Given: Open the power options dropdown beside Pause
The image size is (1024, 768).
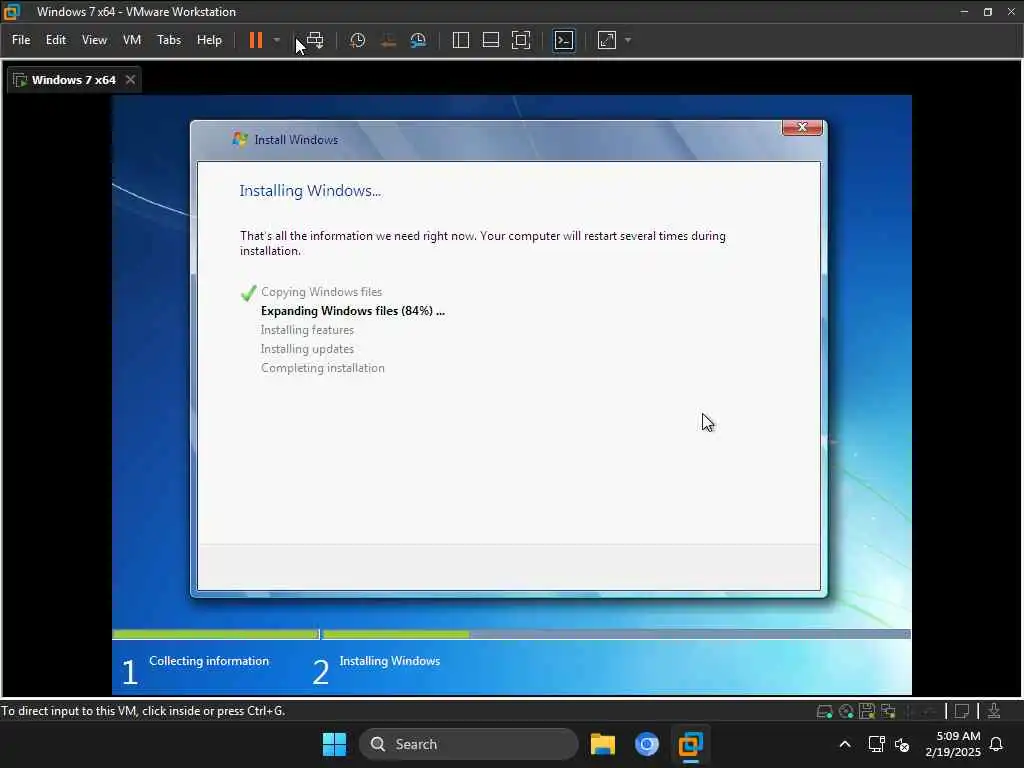Looking at the screenshot, I should [277, 40].
